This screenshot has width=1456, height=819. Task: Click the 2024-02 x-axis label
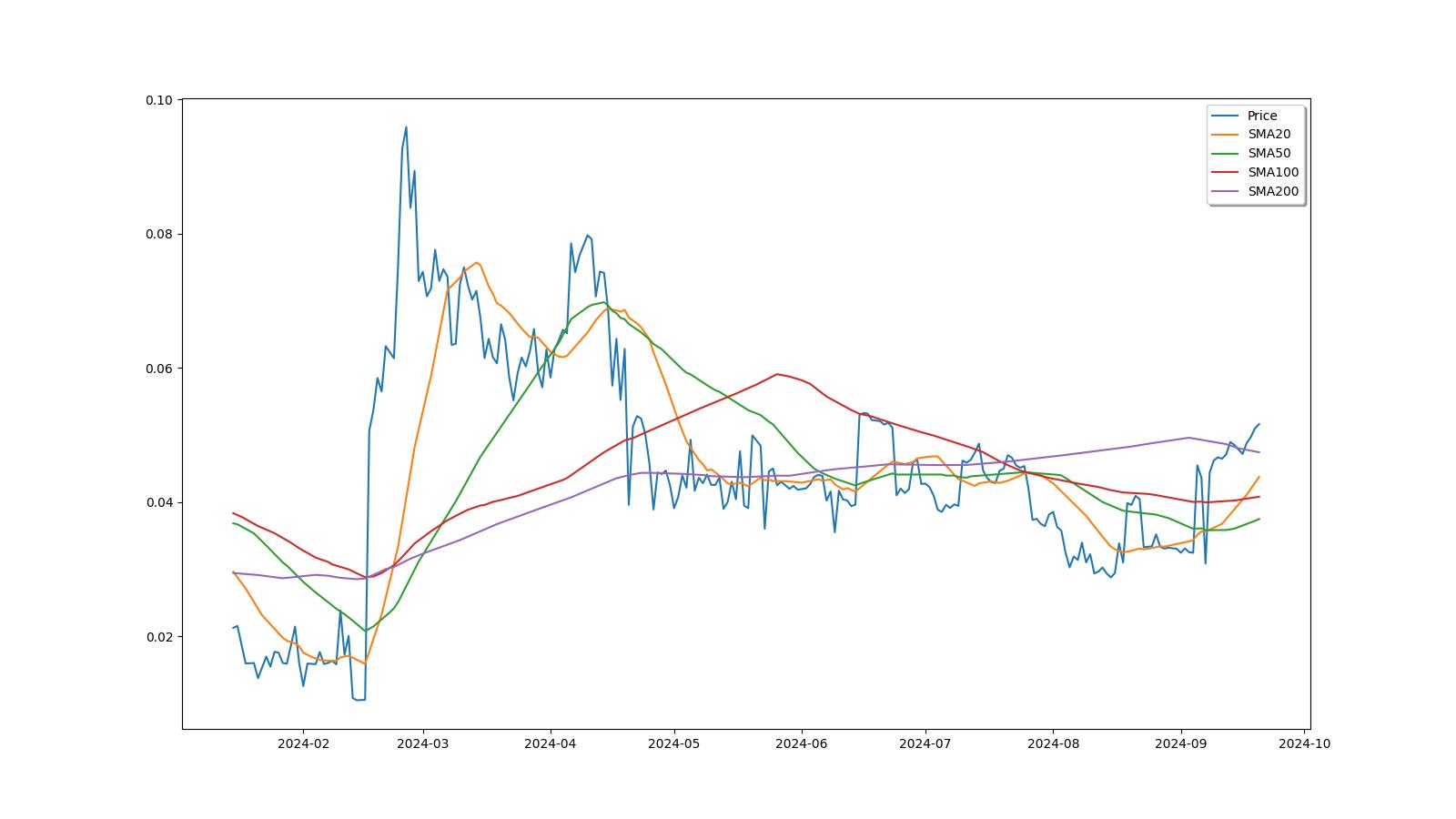(x=303, y=743)
